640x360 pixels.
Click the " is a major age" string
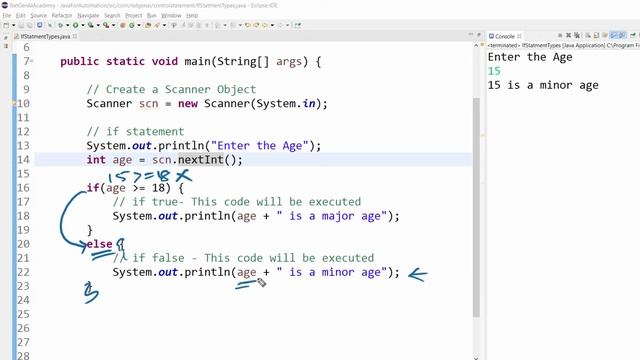(332, 216)
